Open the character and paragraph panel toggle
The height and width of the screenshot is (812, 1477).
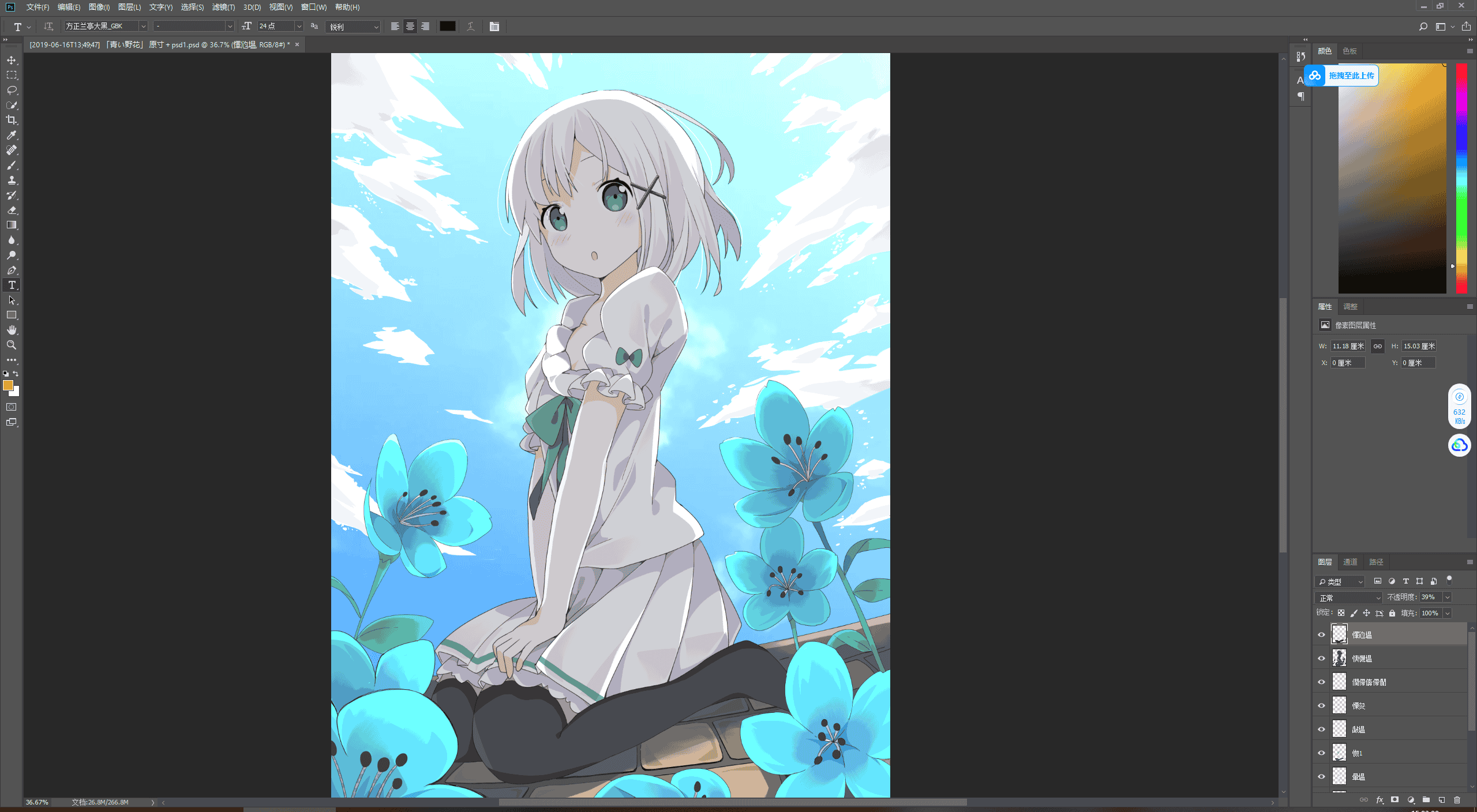pyautogui.click(x=494, y=27)
